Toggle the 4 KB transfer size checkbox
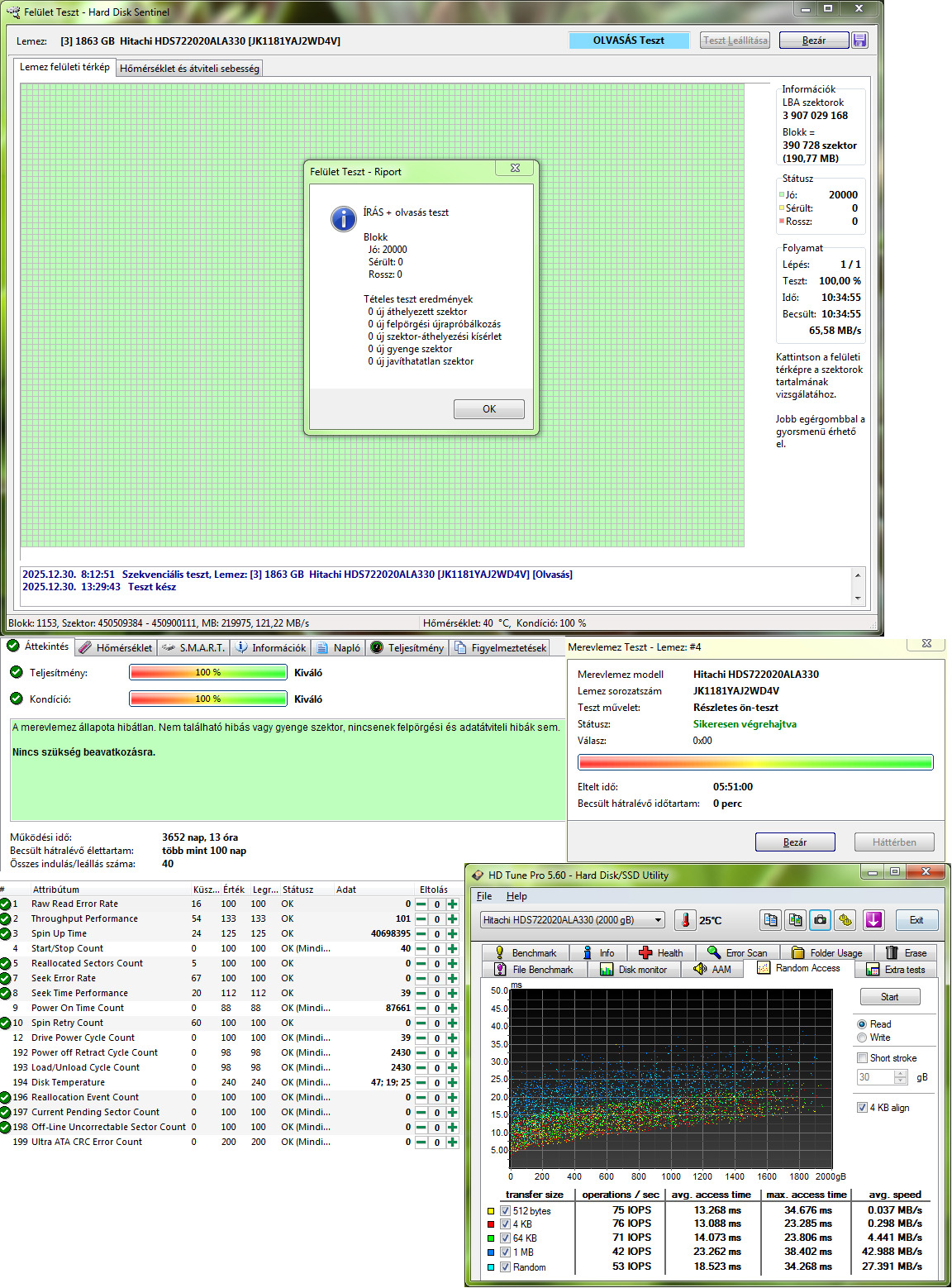 point(505,1224)
